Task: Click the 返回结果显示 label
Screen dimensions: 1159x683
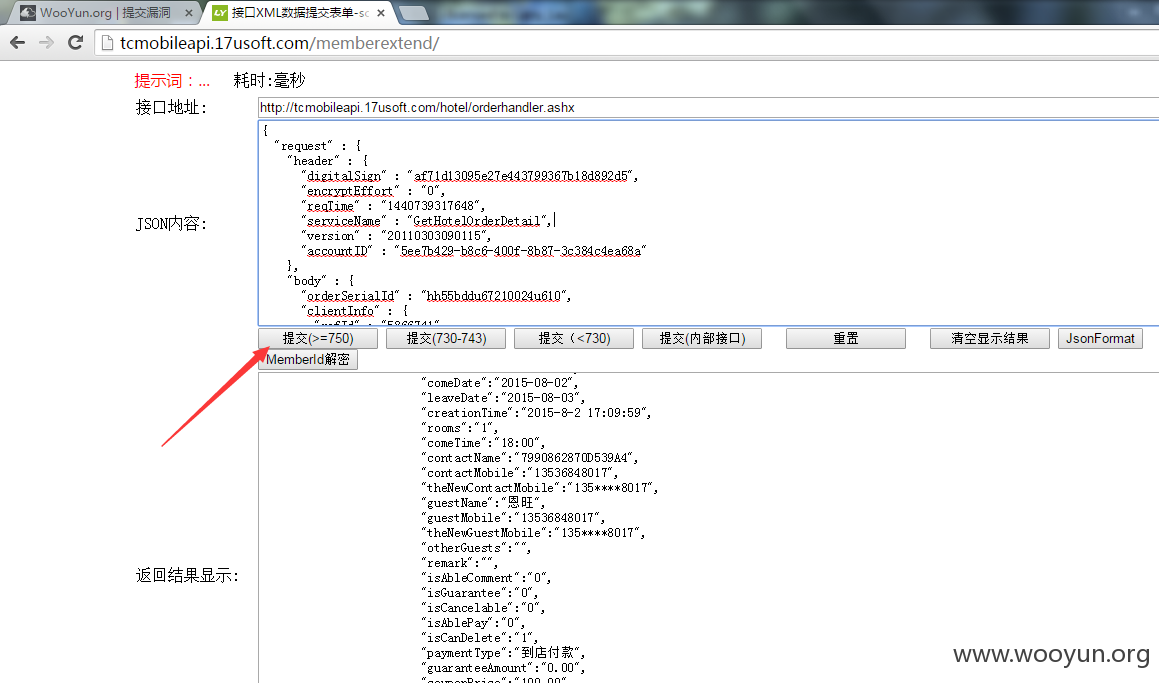Action: click(x=188, y=575)
